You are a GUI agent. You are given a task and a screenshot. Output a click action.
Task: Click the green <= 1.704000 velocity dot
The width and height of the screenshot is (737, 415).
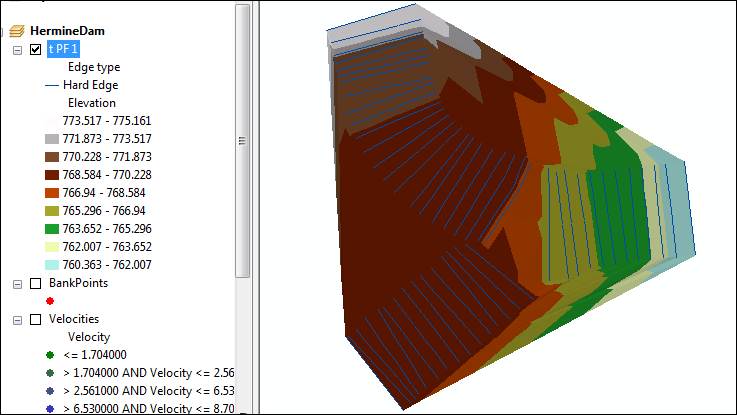coord(50,355)
